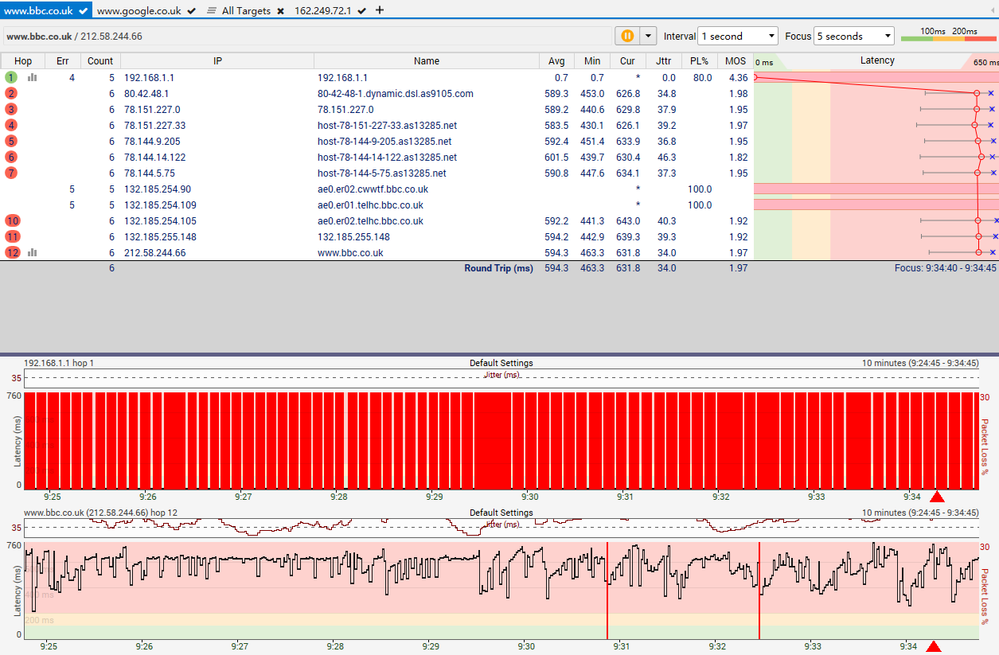Click the PL% column header
999x655 pixels.
(x=699, y=61)
